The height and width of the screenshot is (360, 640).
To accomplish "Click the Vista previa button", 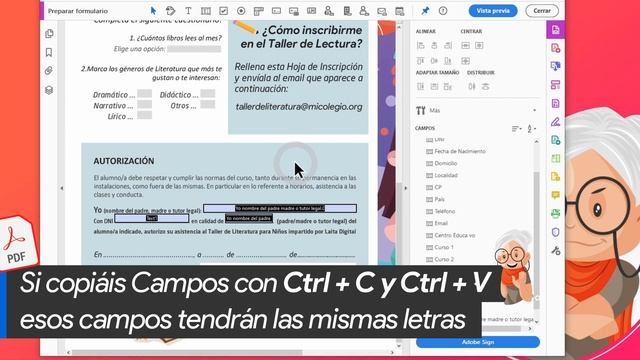I will point(493,11).
